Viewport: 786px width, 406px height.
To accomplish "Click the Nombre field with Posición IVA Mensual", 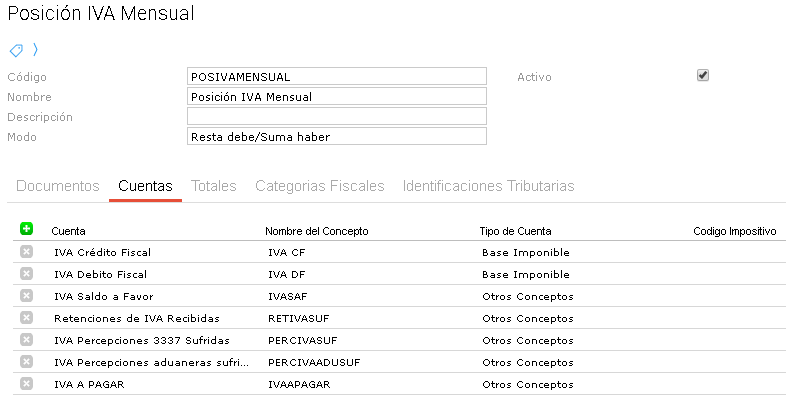I will (336, 96).
